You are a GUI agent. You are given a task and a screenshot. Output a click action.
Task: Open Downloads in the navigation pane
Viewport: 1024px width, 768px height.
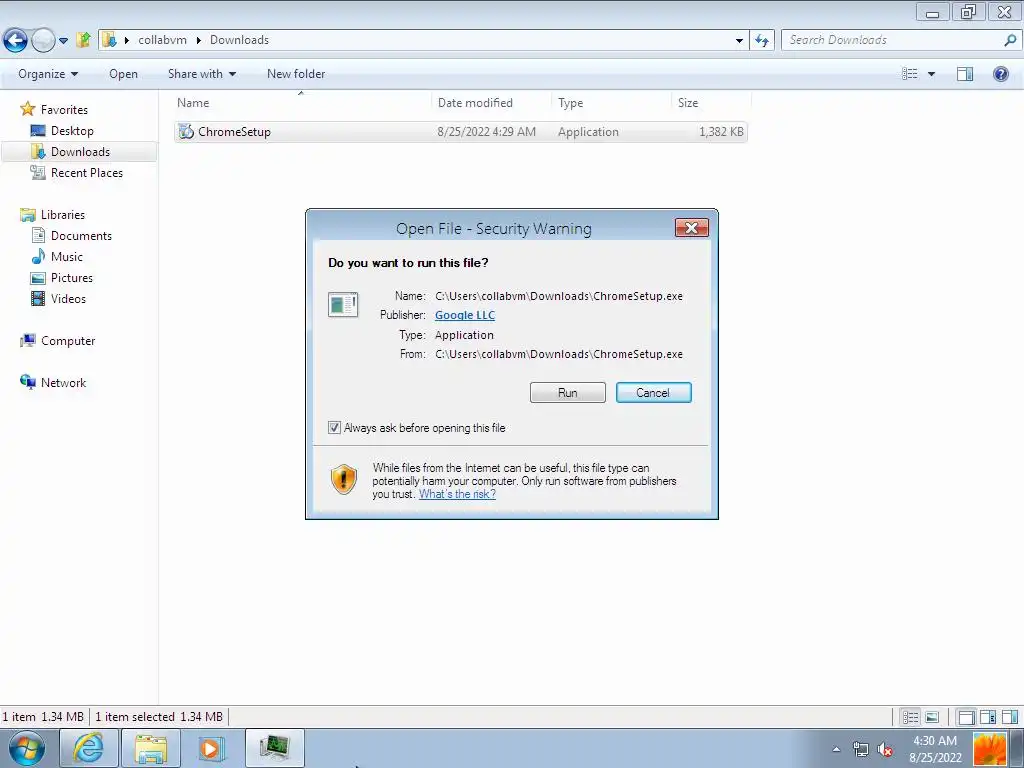point(80,152)
